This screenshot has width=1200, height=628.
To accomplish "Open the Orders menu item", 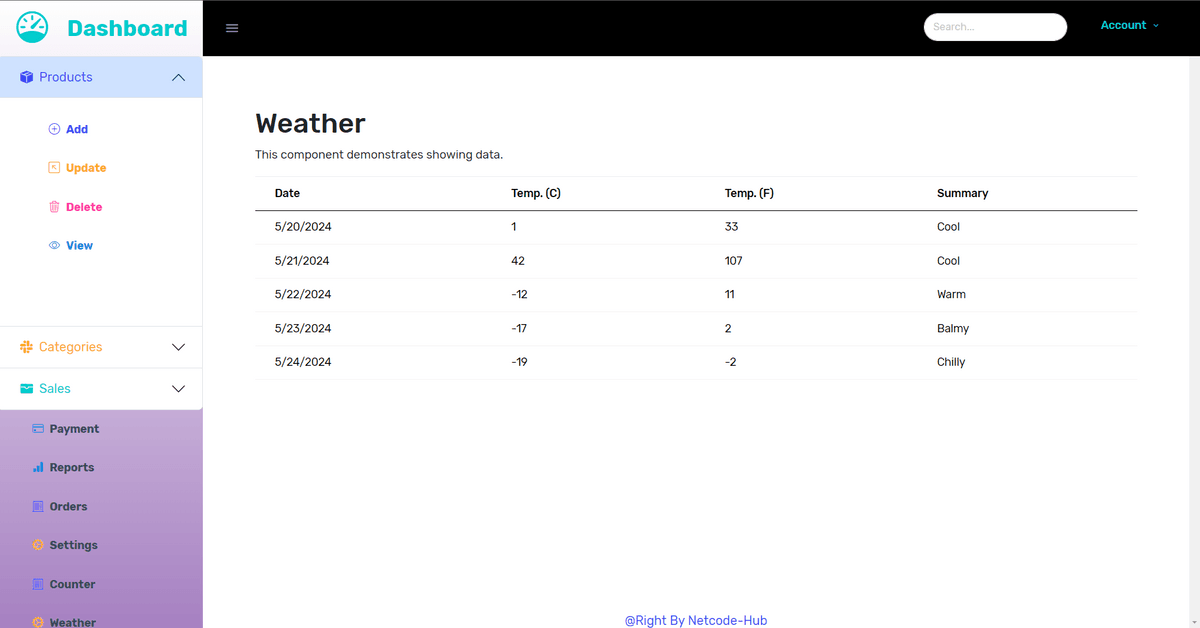I will click(68, 507).
